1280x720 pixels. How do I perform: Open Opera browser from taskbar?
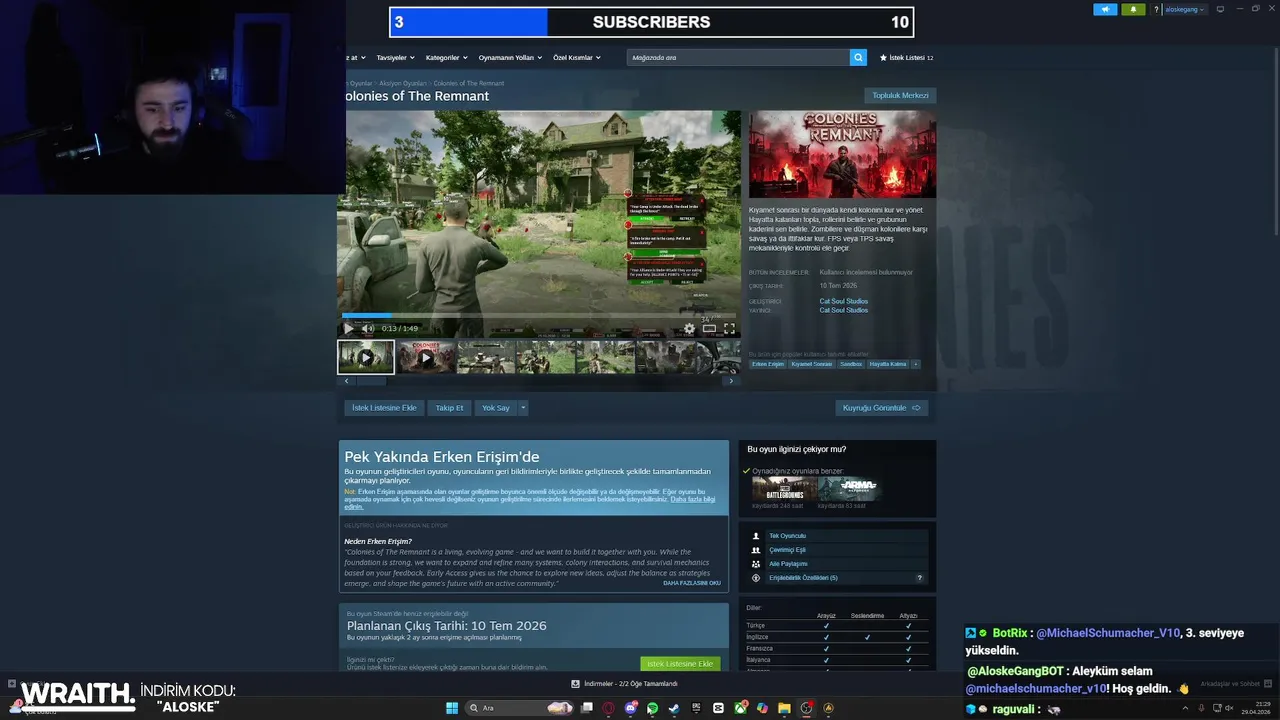click(608, 708)
